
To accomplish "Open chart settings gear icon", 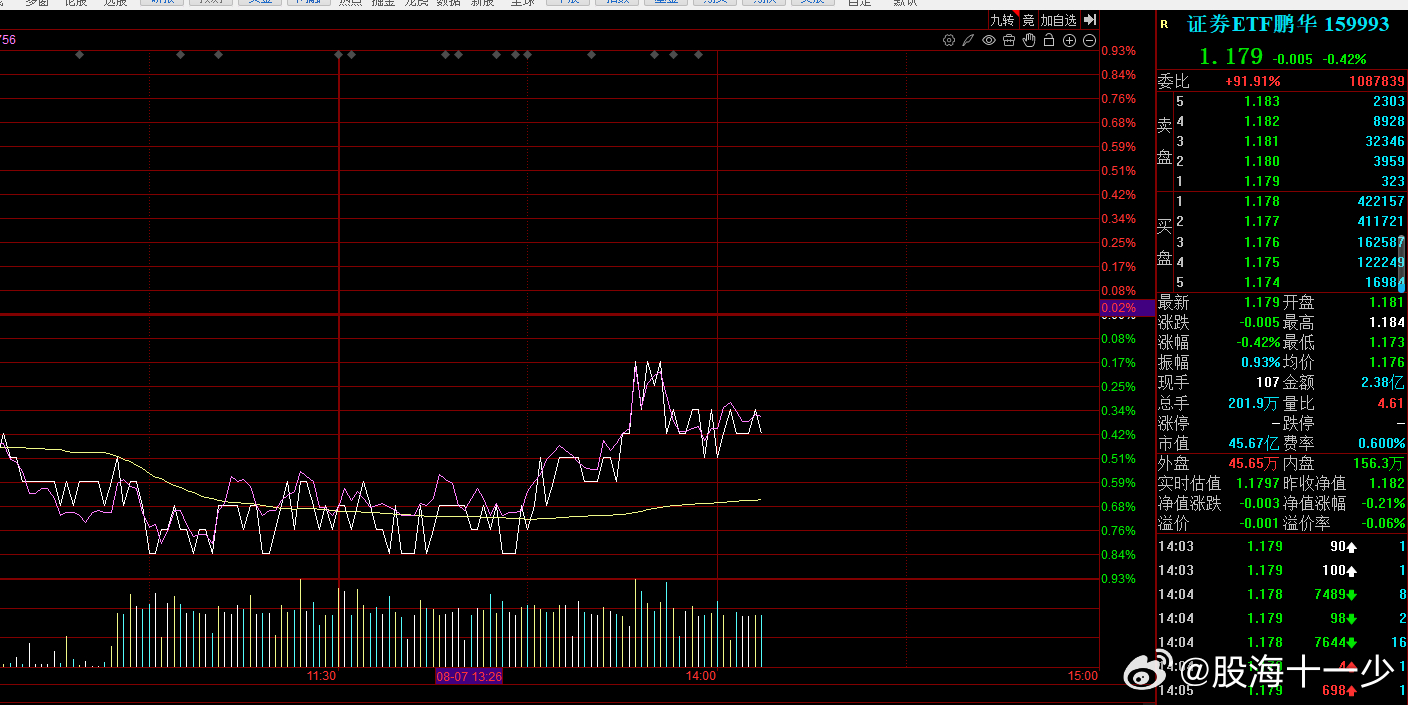I will (x=949, y=40).
